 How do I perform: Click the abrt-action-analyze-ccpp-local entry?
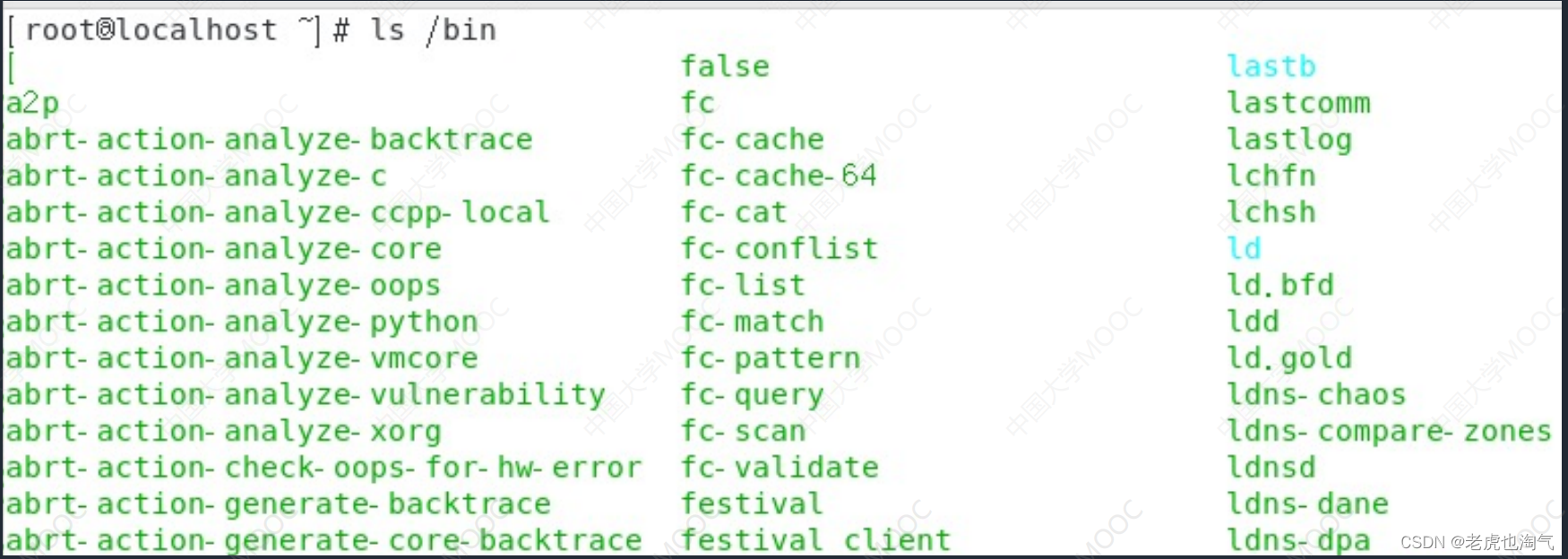tap(278, 212)
